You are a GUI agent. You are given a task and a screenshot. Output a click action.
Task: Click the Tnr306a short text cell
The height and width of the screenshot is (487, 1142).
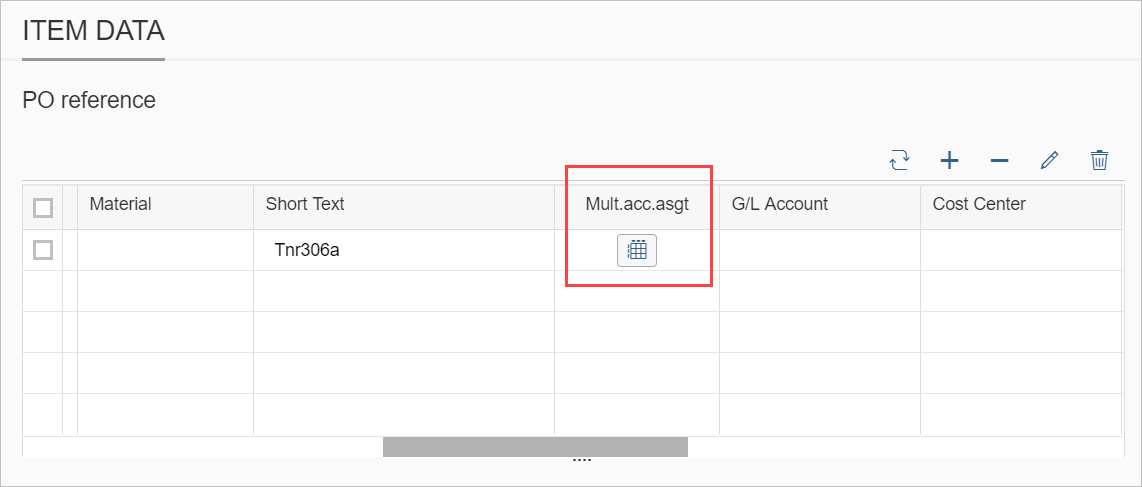[308, 250]
